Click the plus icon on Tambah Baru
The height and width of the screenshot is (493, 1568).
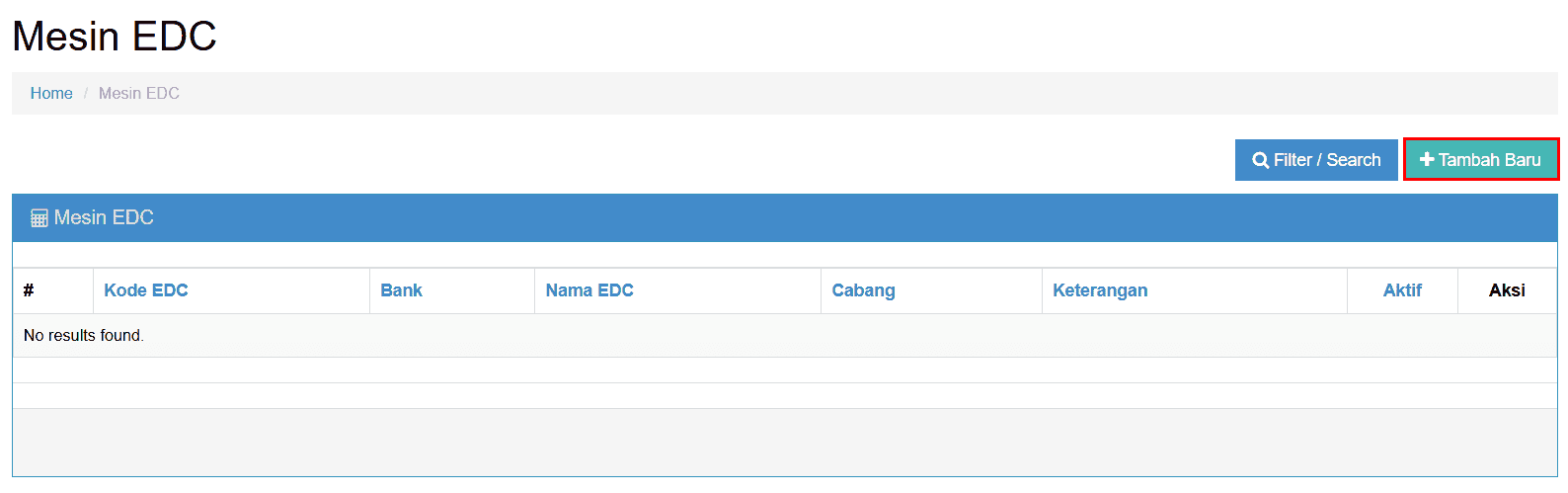click(1427, 159)
